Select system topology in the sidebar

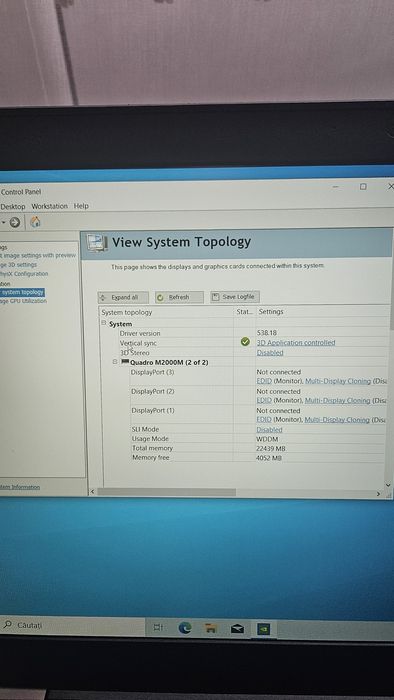point(22,292)
